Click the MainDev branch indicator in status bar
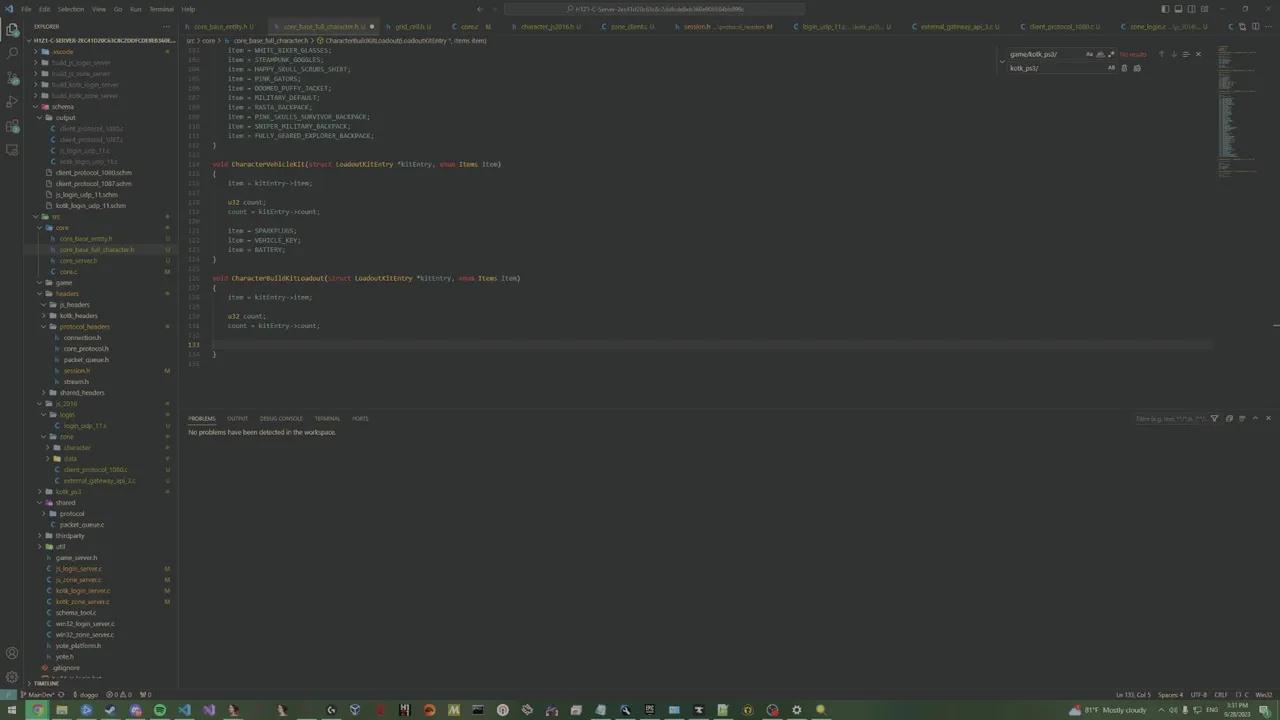 [x=40, y=694]
